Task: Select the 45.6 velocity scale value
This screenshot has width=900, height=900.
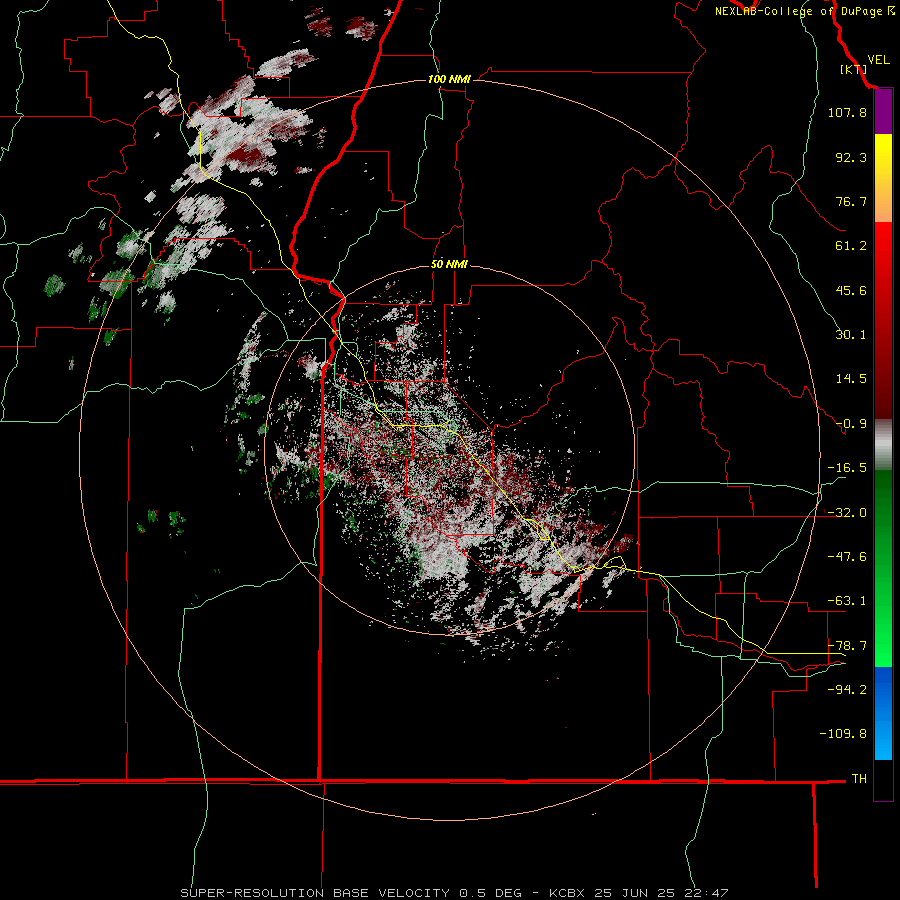Action: [851, 290]
